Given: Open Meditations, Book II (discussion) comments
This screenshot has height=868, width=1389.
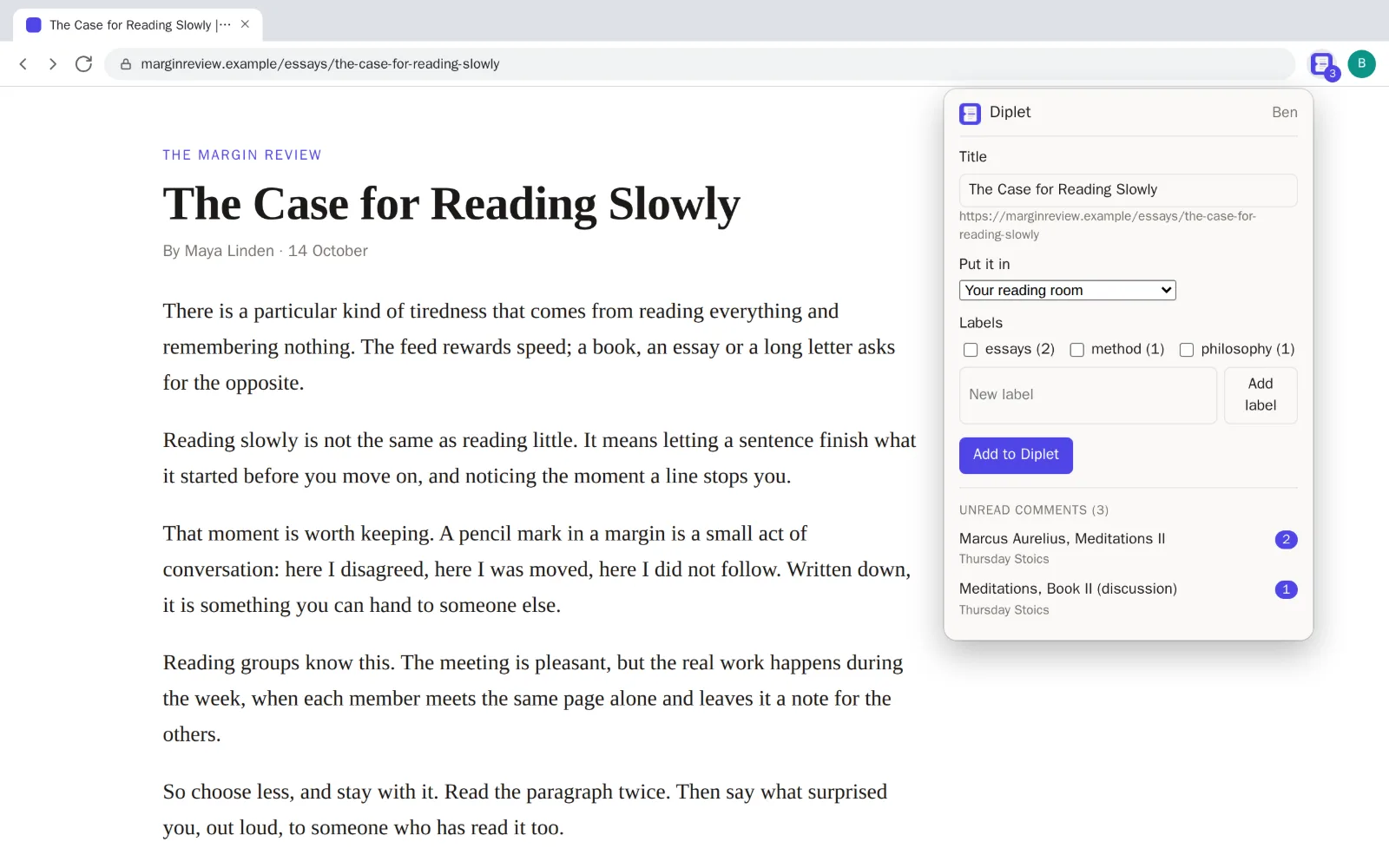Looking at the screenshot, I should point(1129,599).
